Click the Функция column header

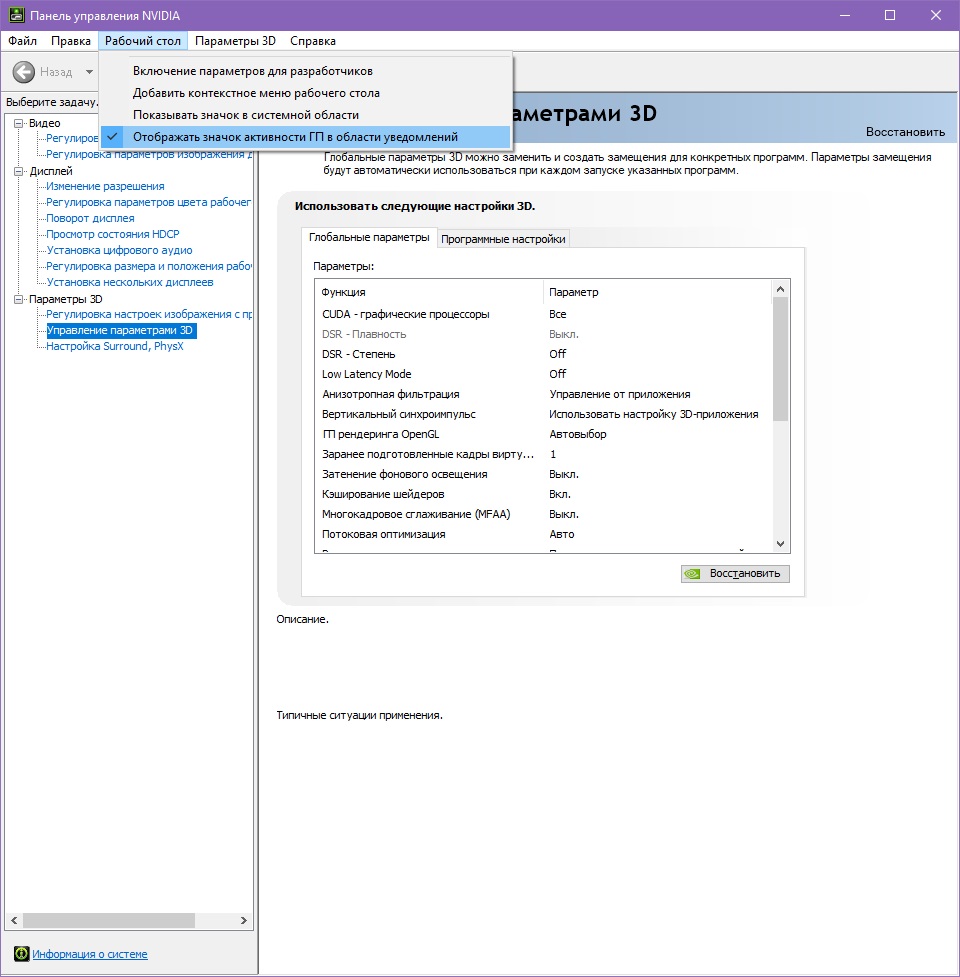pyautogui.click(x=429, y=292)
